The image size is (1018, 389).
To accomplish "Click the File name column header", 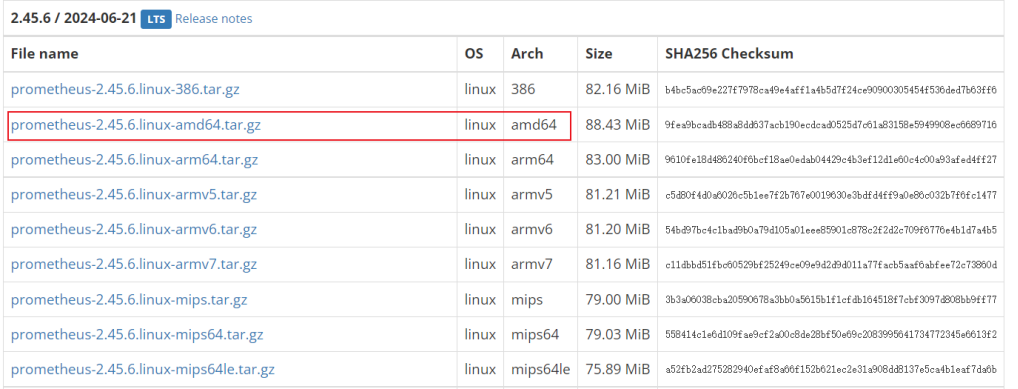I will (45, 53).
